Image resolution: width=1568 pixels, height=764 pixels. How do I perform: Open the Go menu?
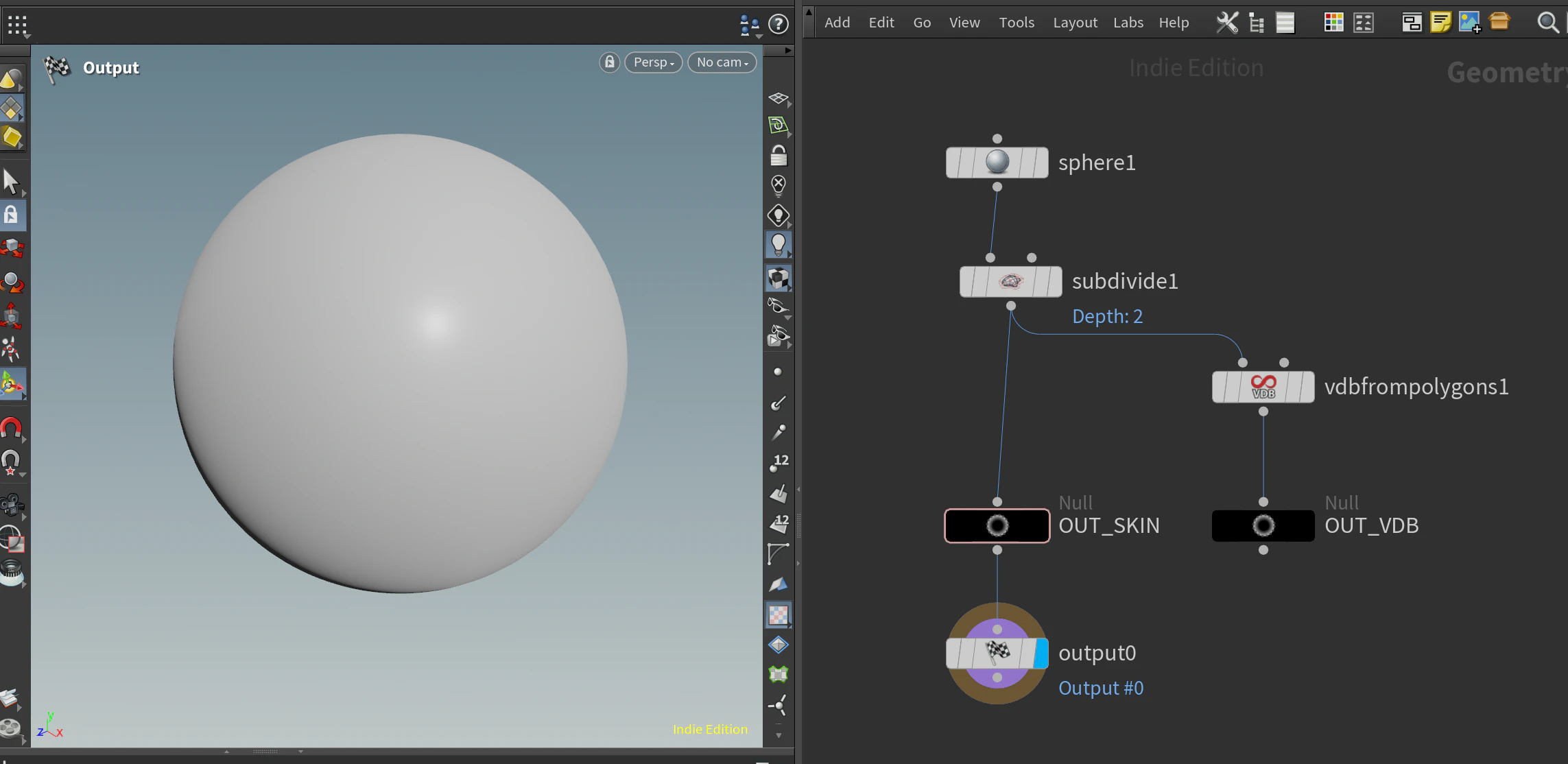click(x=922, y=23)
